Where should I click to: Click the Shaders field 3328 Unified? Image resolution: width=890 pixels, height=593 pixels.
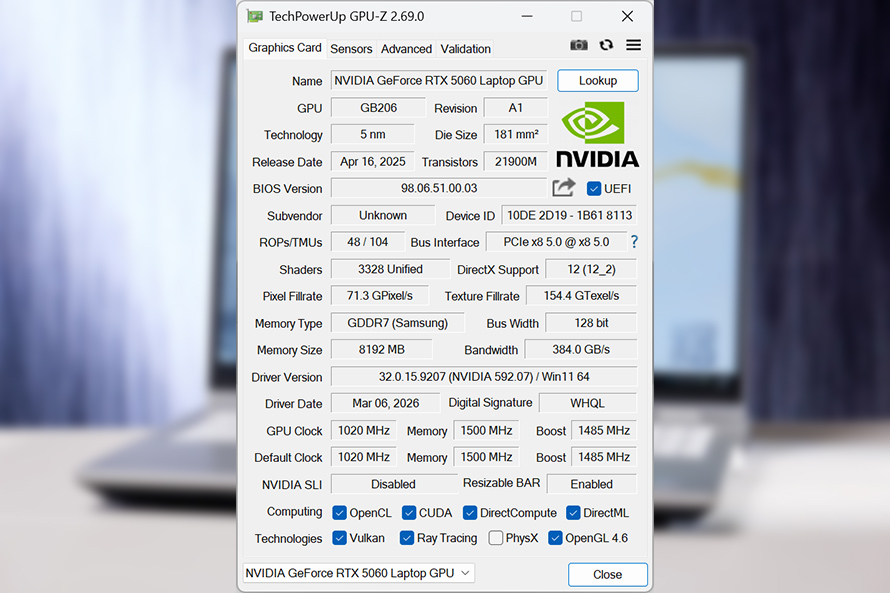(x=390, y=269)
